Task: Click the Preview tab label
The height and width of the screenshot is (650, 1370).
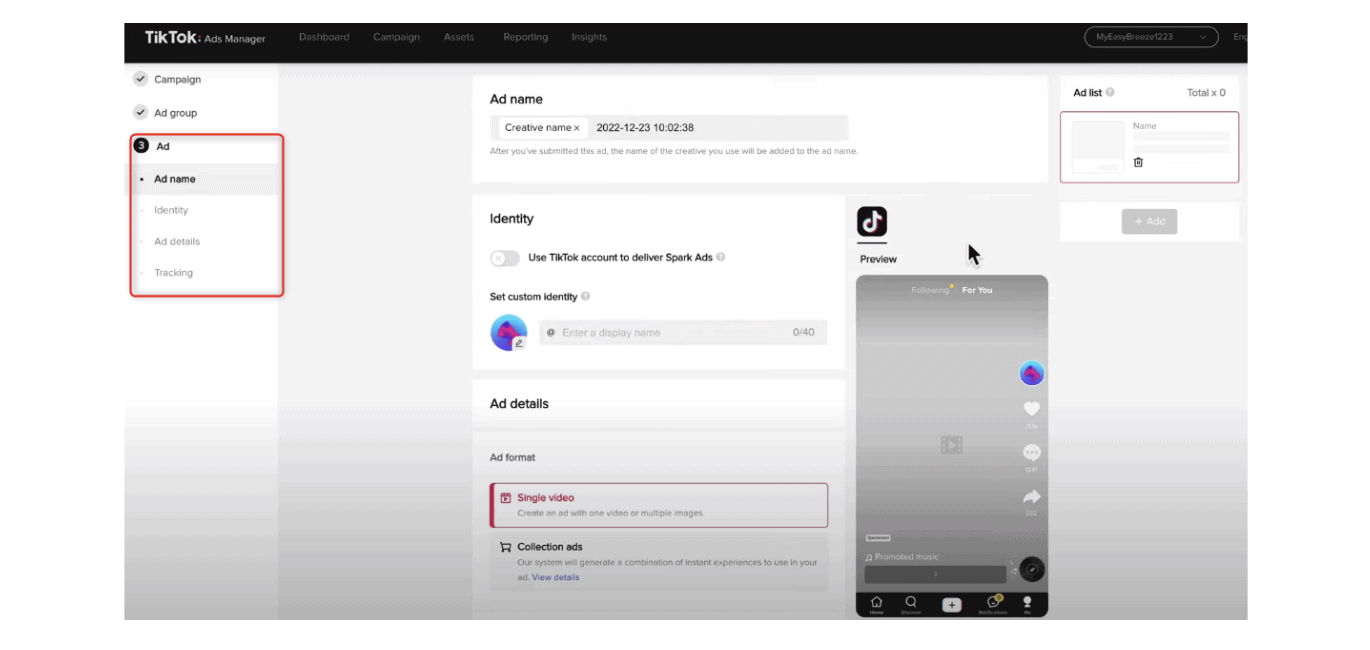Action: click(878, 259)
